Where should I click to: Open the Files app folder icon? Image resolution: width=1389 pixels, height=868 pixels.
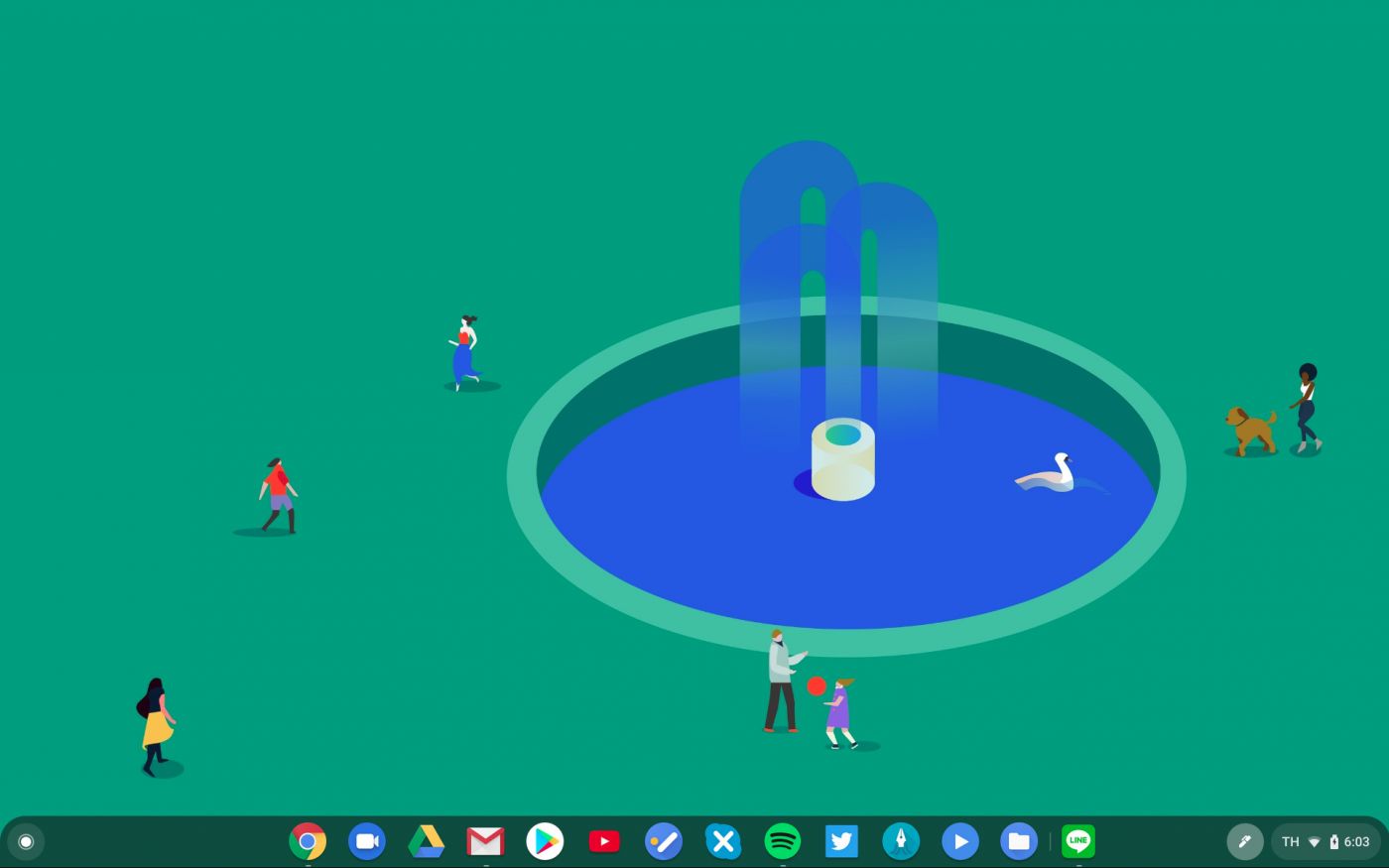pyautogui.click(x=1019, y=841)
